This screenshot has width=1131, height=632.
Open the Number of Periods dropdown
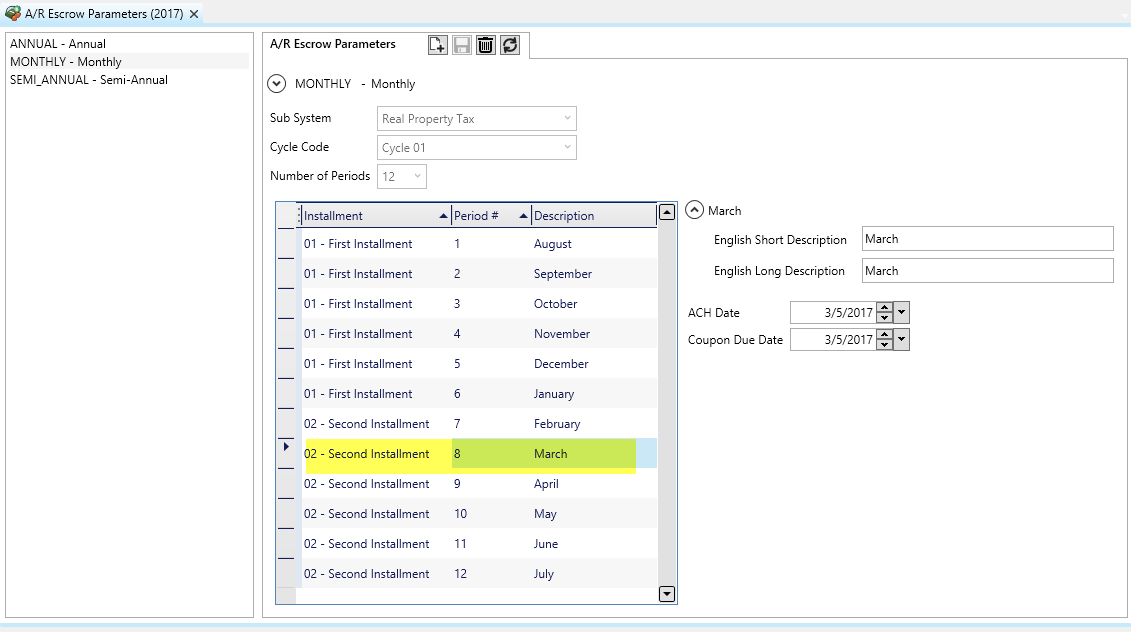point(417,177)
